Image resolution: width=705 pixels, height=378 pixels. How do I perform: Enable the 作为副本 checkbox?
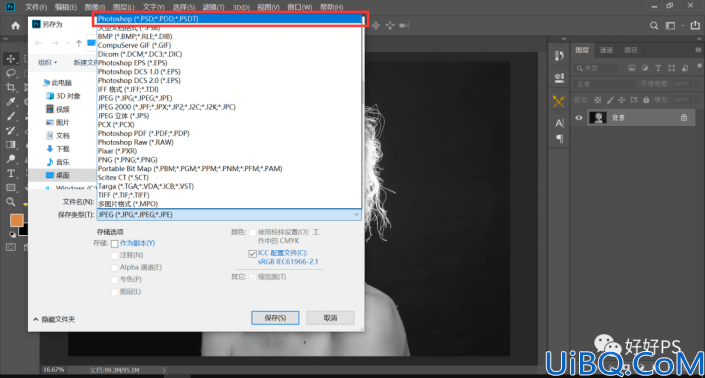click(115, 244)
